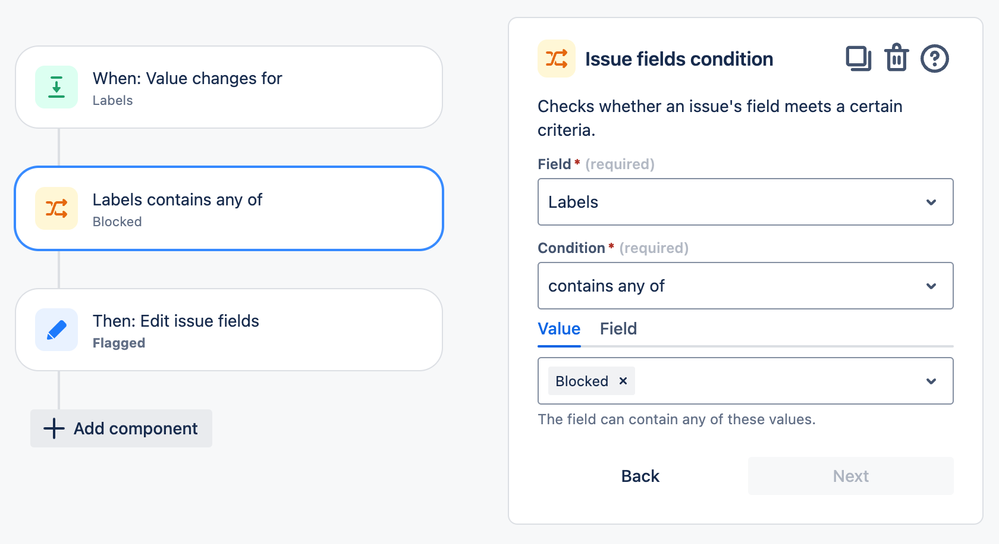Switch to the Value tab
The height and width of the screenshot is (544, 999).
[559, 329]
